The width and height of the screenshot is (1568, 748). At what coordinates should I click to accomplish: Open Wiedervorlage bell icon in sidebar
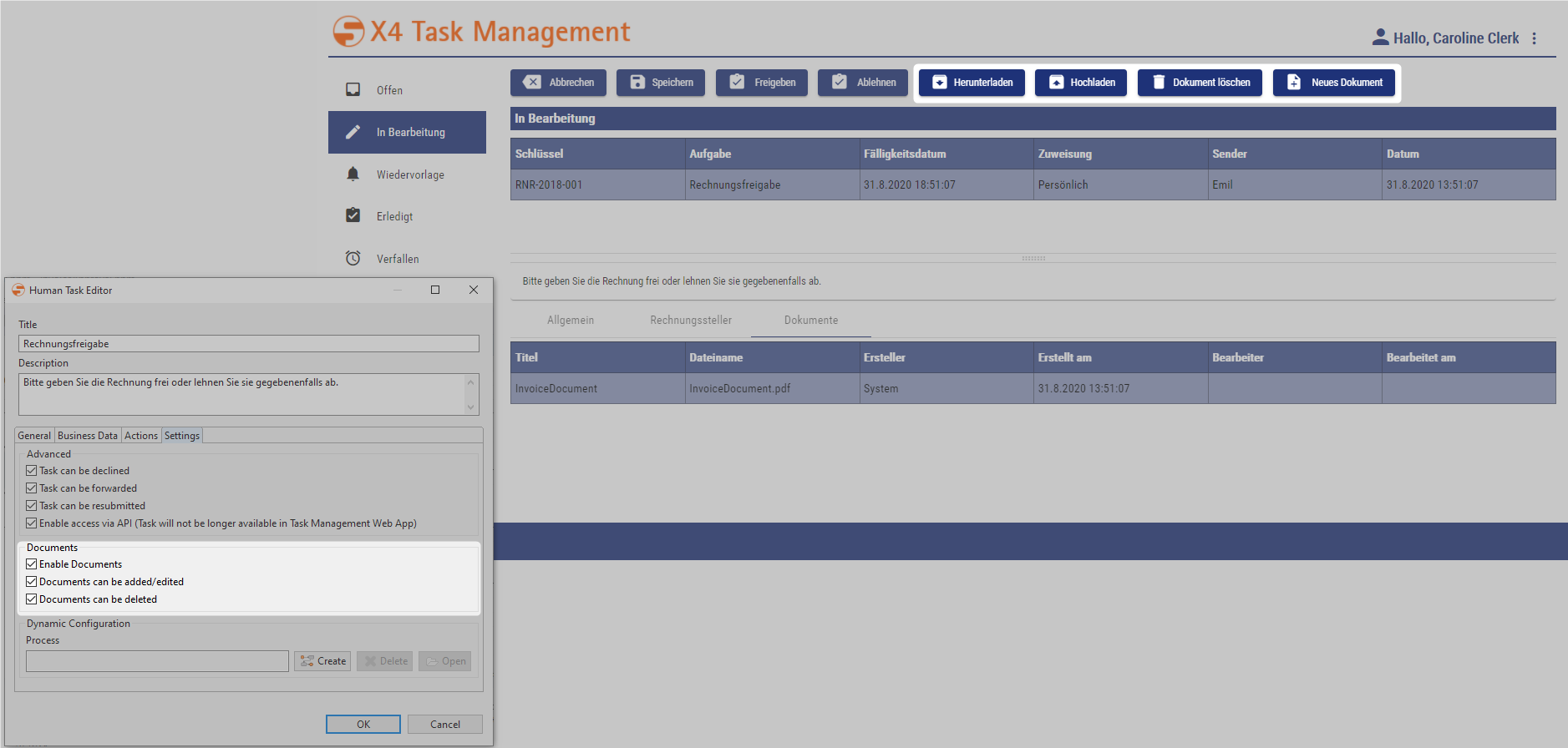click(x=353, y=174)
